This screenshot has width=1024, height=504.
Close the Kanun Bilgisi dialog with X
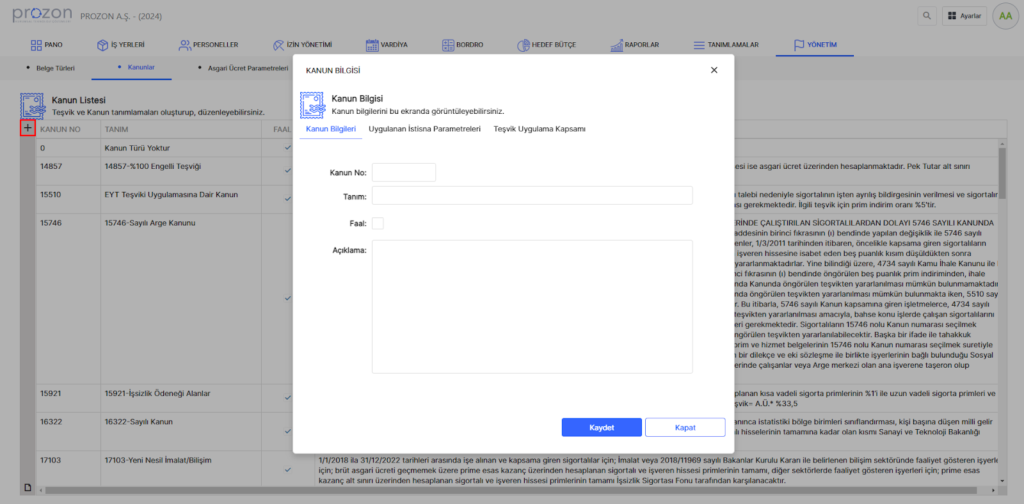pyautogui.click(x=713, y=70)
